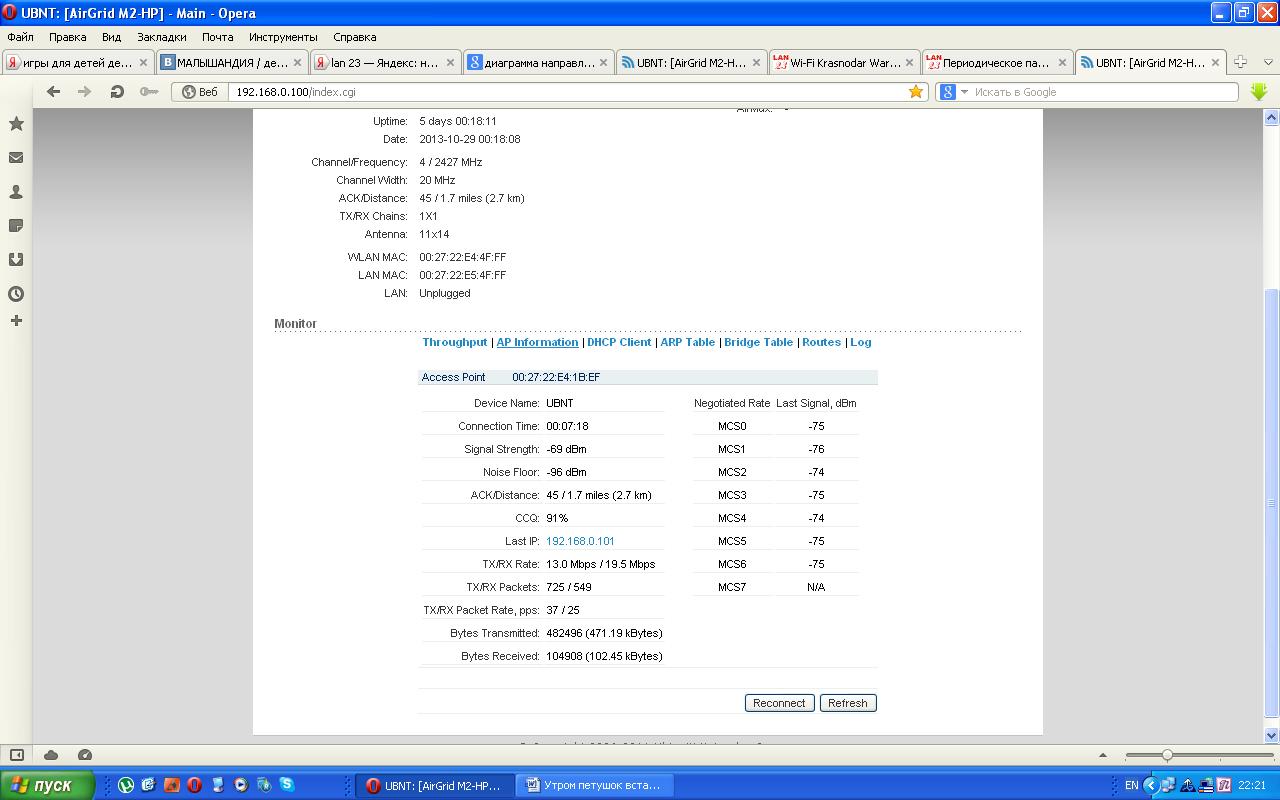Close the Wi-Fi Krasnodar tab
Image resolution: width=1280 pixels, height=800 pixels.
(x=909, y=62)
